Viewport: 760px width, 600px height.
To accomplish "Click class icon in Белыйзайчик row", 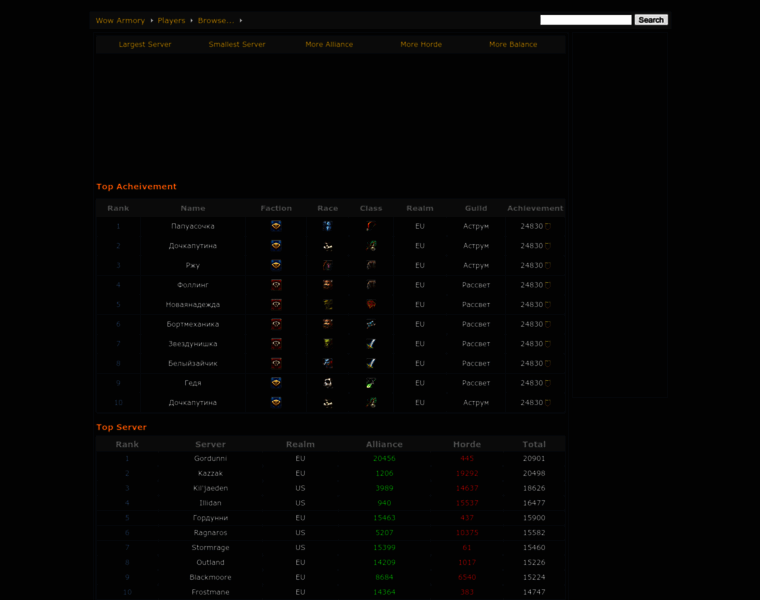I will (371, 363).
